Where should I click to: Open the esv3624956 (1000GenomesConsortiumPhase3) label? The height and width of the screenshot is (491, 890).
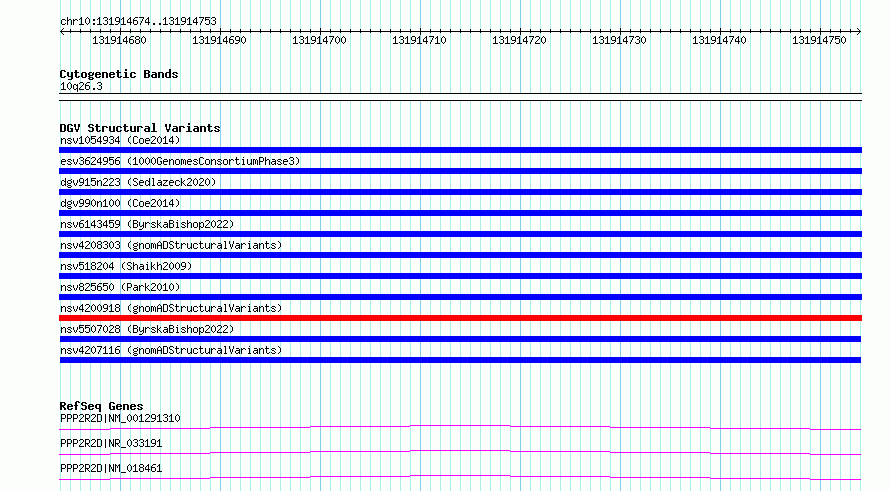click(x=180, y=161)
